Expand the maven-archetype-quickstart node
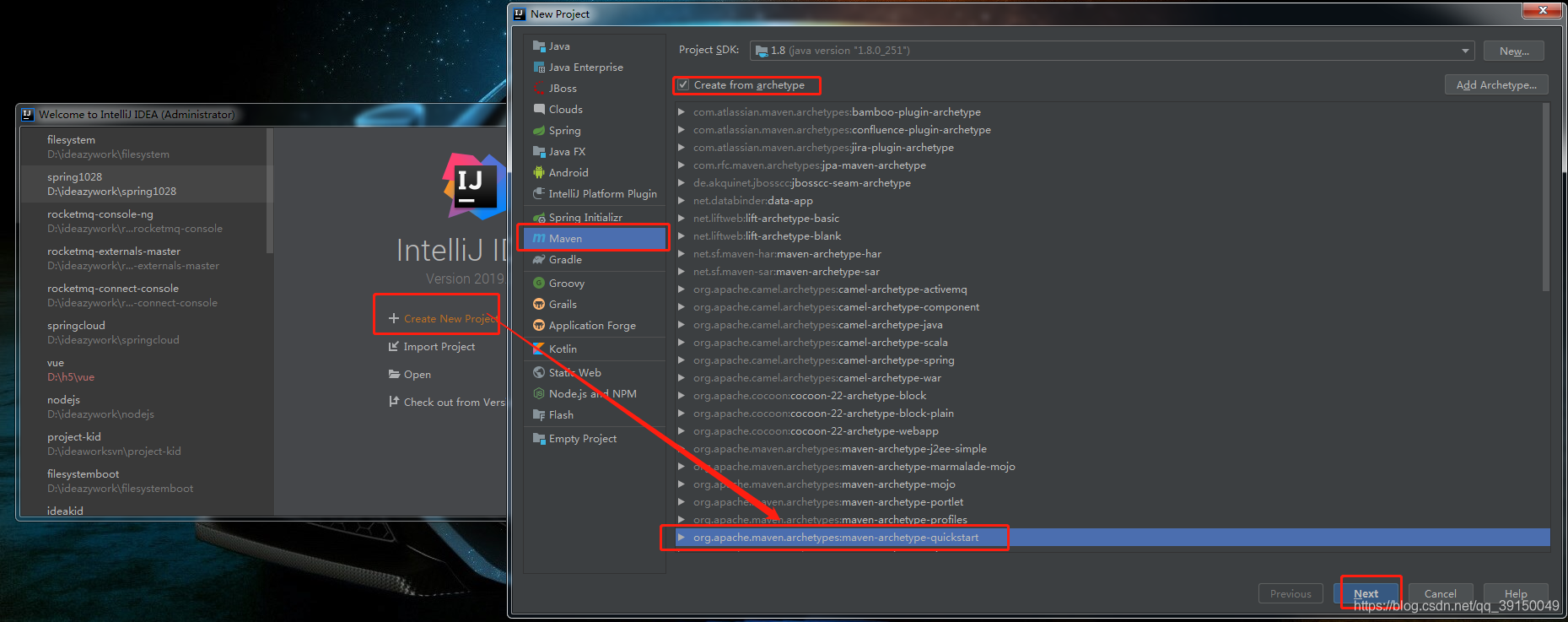Viewport: 1568px width, 622px height. coord(682,538)
